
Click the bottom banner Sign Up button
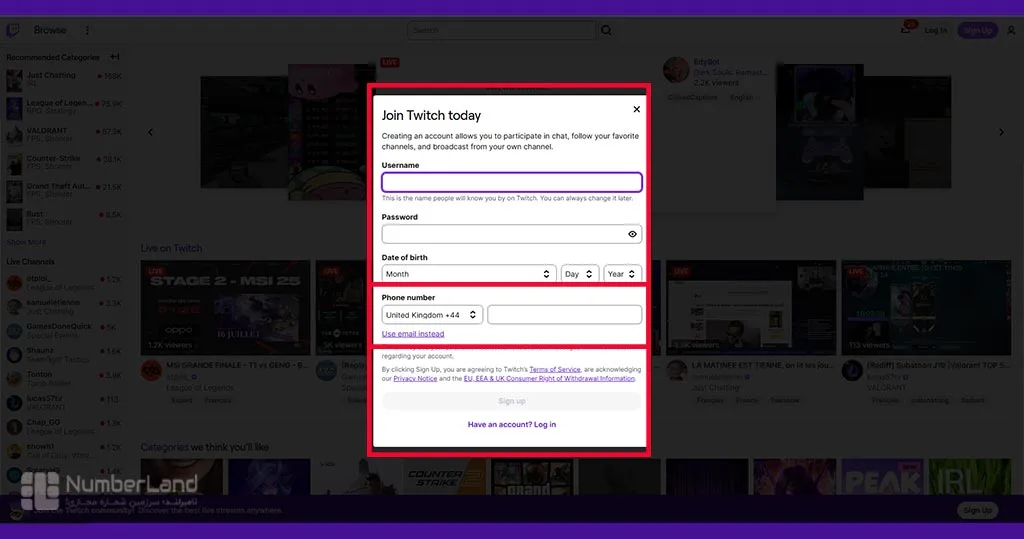pyautogui.click(x=978, y=510)
